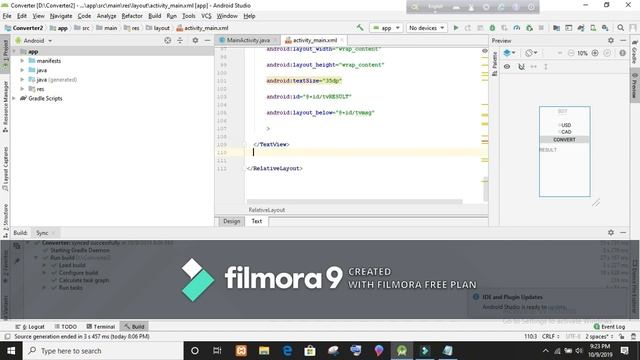Viewport: 640px width, 360px height.
Task: Click the editor vertical scrollbar thumb
Action: click(485, 189)
